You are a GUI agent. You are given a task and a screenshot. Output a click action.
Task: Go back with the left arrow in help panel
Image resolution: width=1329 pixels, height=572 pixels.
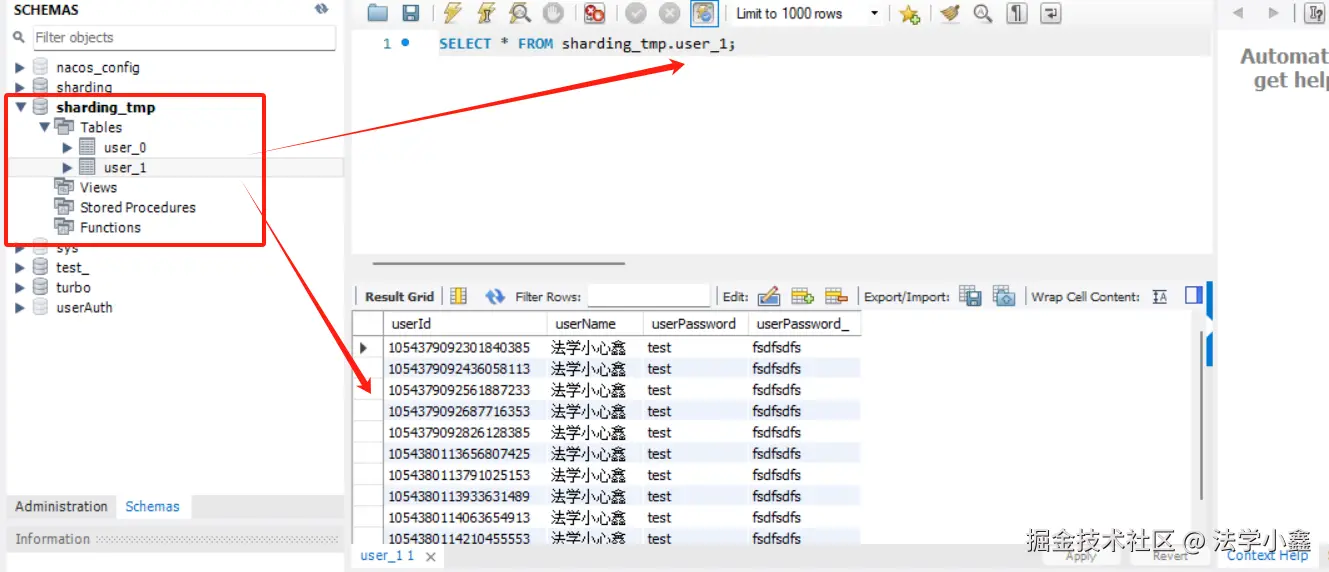point(1238,13)
